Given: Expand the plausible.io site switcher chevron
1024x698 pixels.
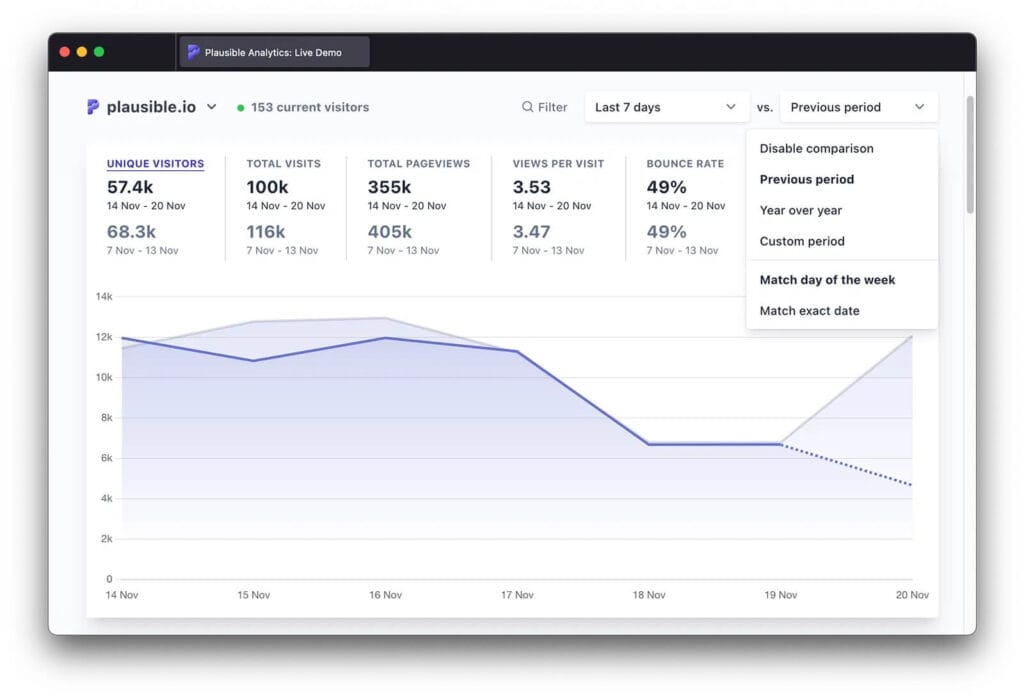Looking at the screenshot, I should click(x=211, y=107).
